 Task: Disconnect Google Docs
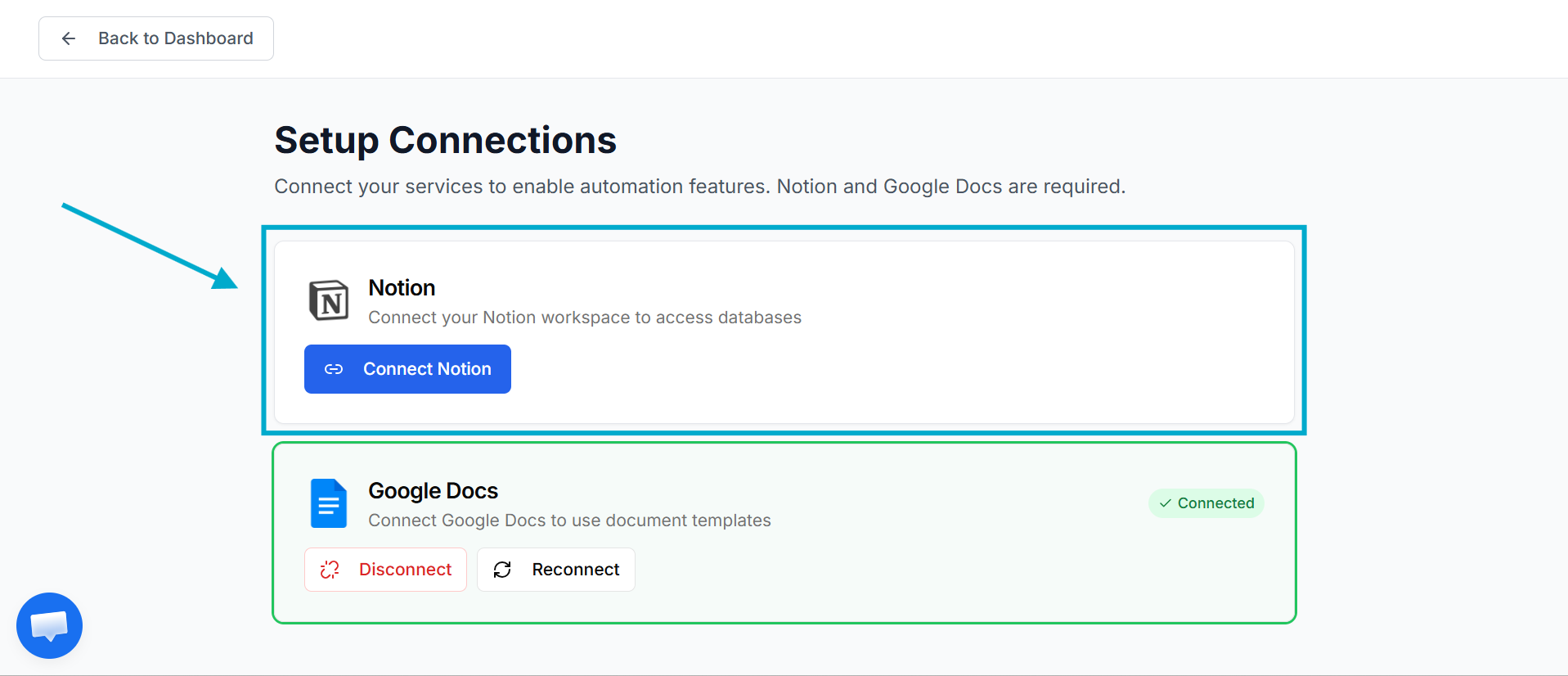pyautogui.click(x=385, y=570)
